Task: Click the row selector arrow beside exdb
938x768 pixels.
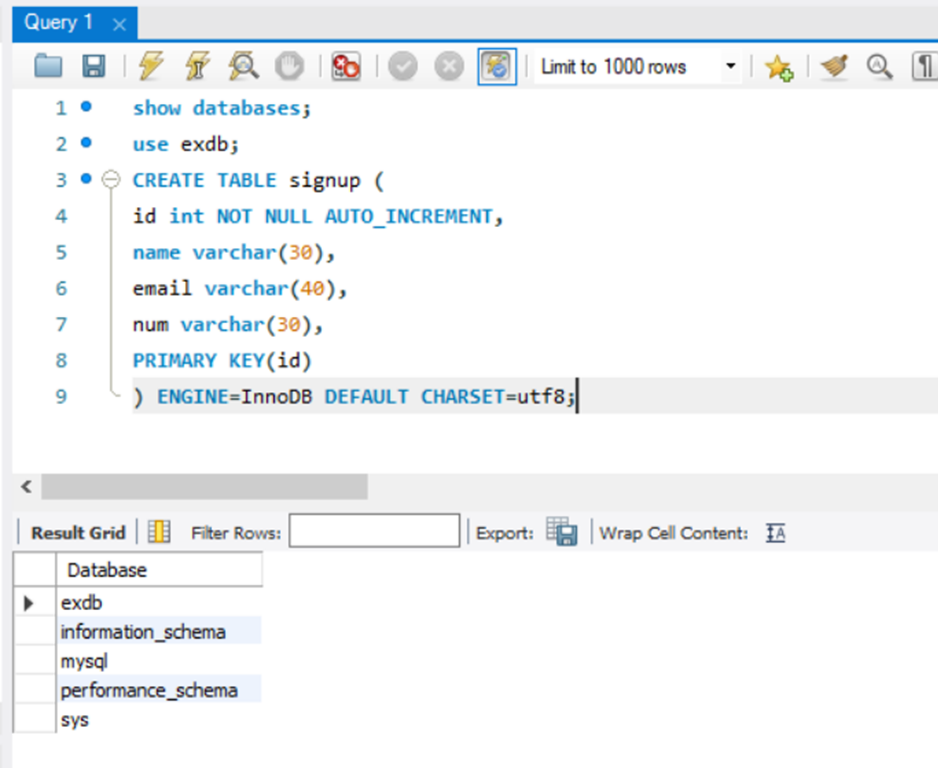Action: pos(28,603)
